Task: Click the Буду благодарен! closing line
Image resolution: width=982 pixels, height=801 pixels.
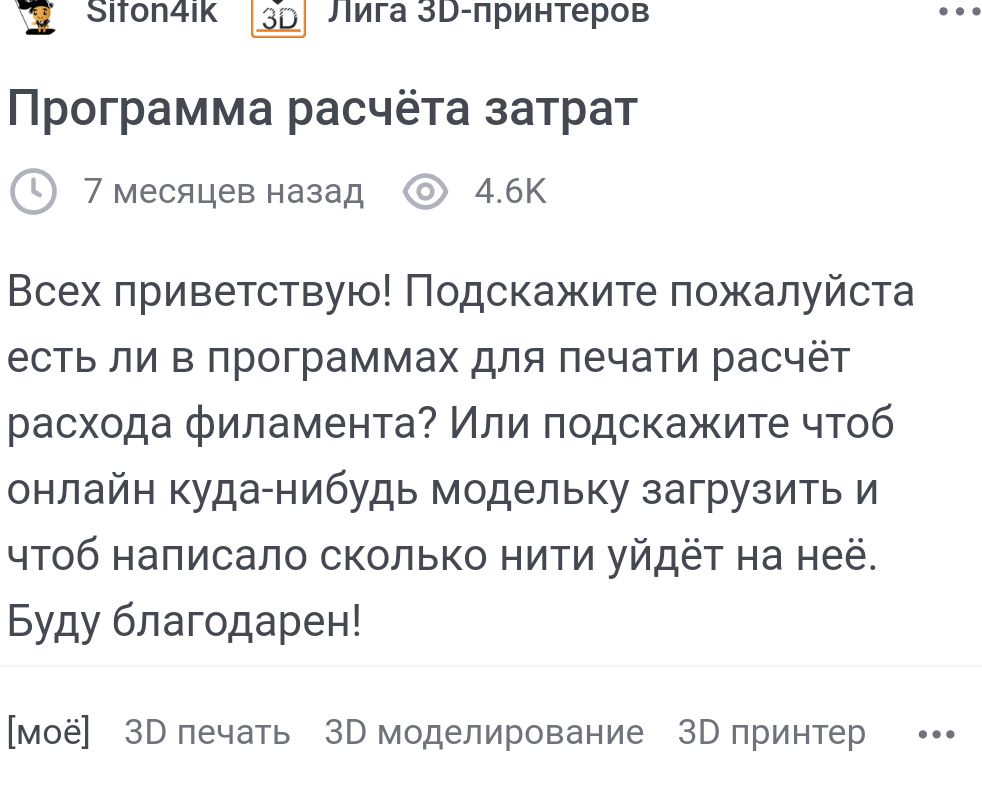Action: pyautogui.click(x=185, y=623)
